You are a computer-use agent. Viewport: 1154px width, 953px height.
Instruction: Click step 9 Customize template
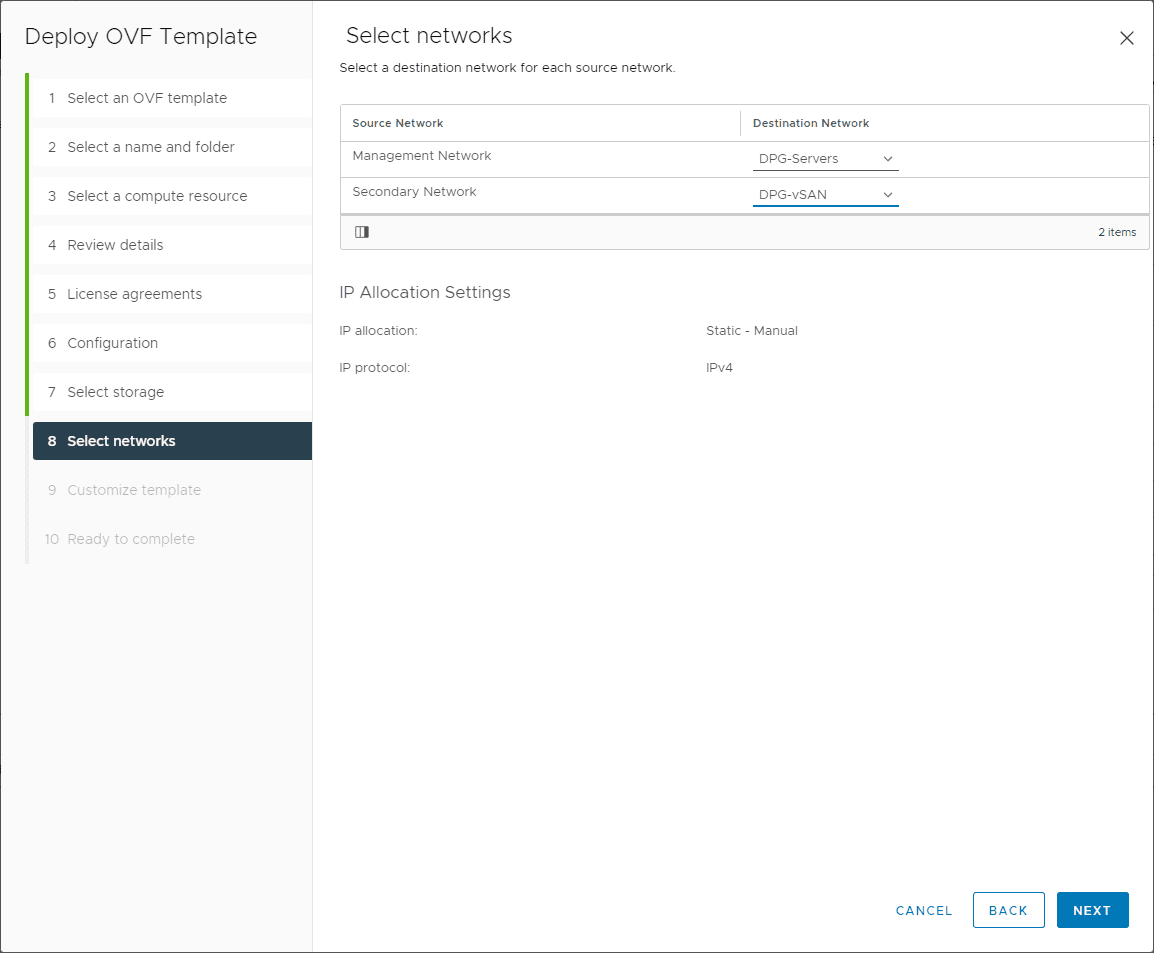(134, 490)
